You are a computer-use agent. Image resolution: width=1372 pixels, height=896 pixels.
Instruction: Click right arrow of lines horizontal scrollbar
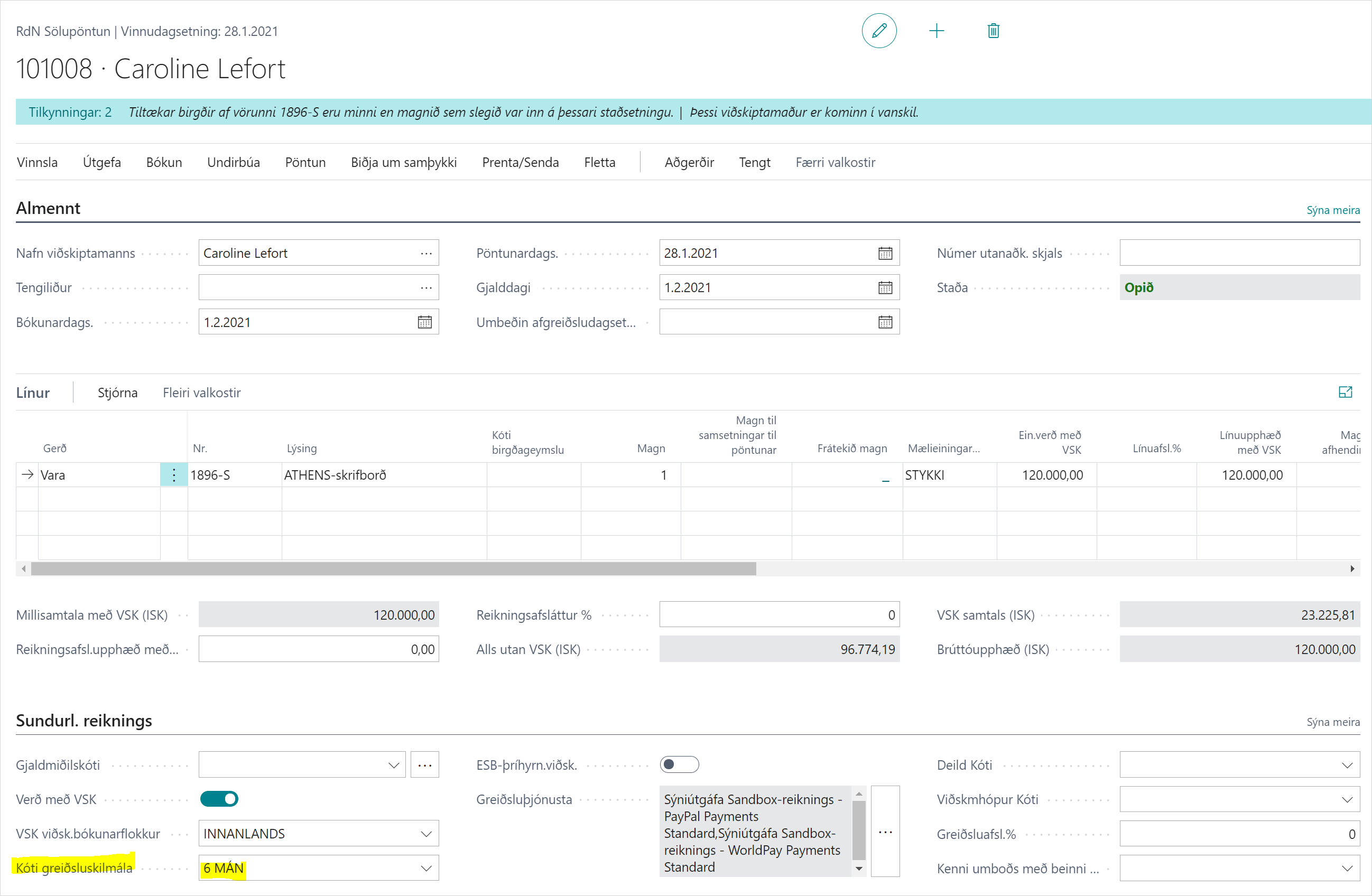[x=1352, y=568]
